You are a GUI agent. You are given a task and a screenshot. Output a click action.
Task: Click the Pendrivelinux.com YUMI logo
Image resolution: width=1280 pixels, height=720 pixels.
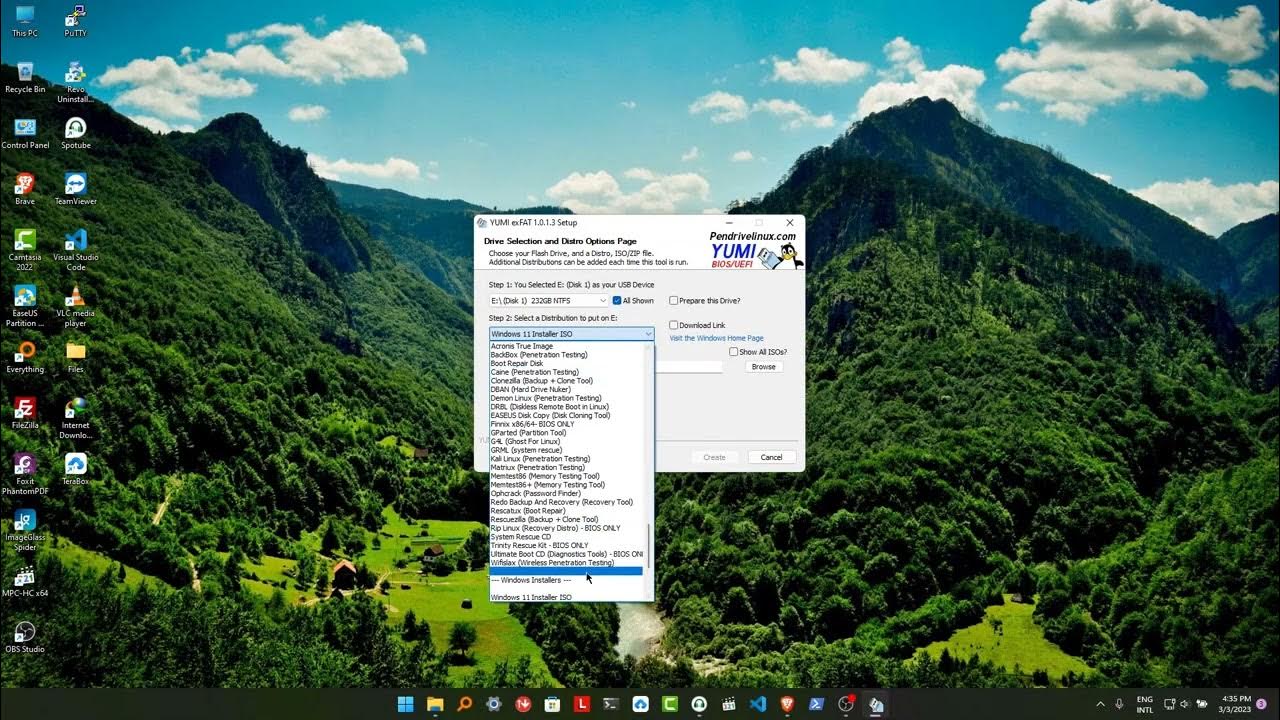click(x=756, y=250)
